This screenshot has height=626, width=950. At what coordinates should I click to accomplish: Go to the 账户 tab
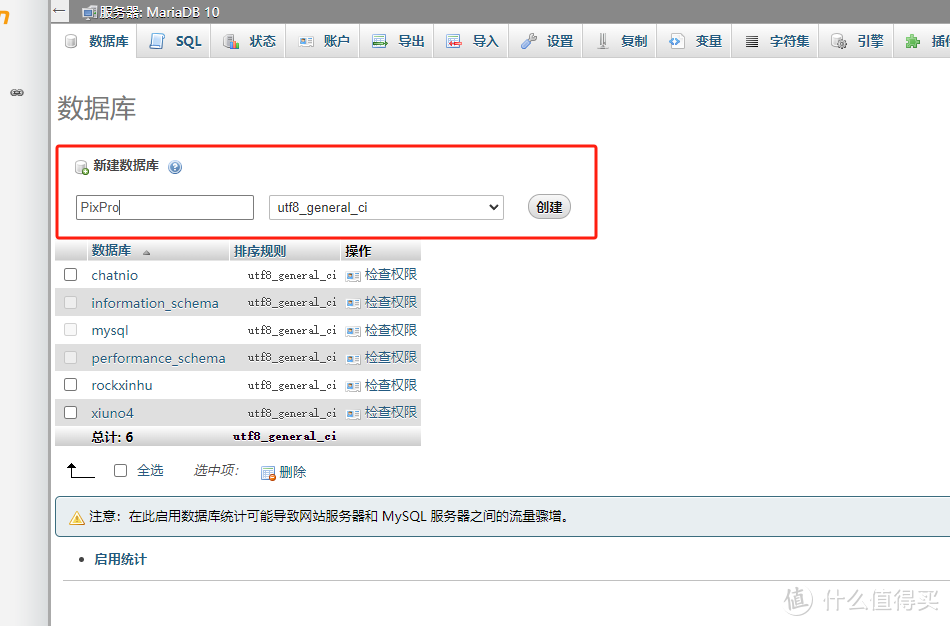[x=323, y=41]
